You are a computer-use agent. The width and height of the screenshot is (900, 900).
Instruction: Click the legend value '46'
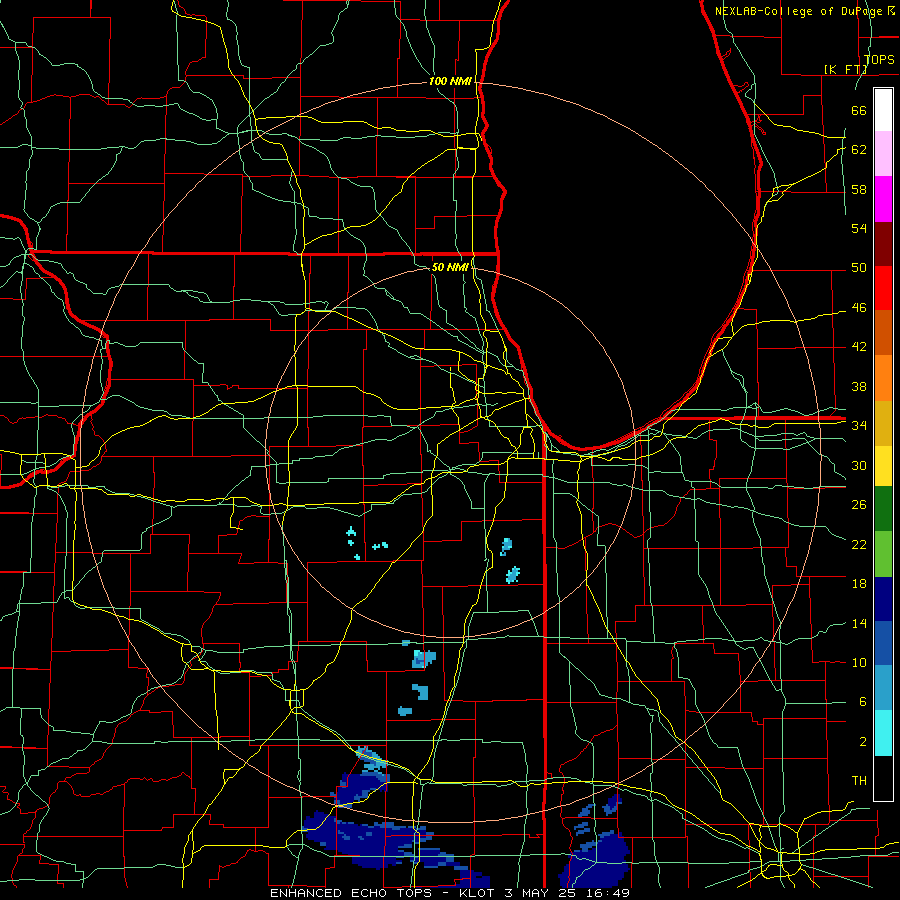859,308
